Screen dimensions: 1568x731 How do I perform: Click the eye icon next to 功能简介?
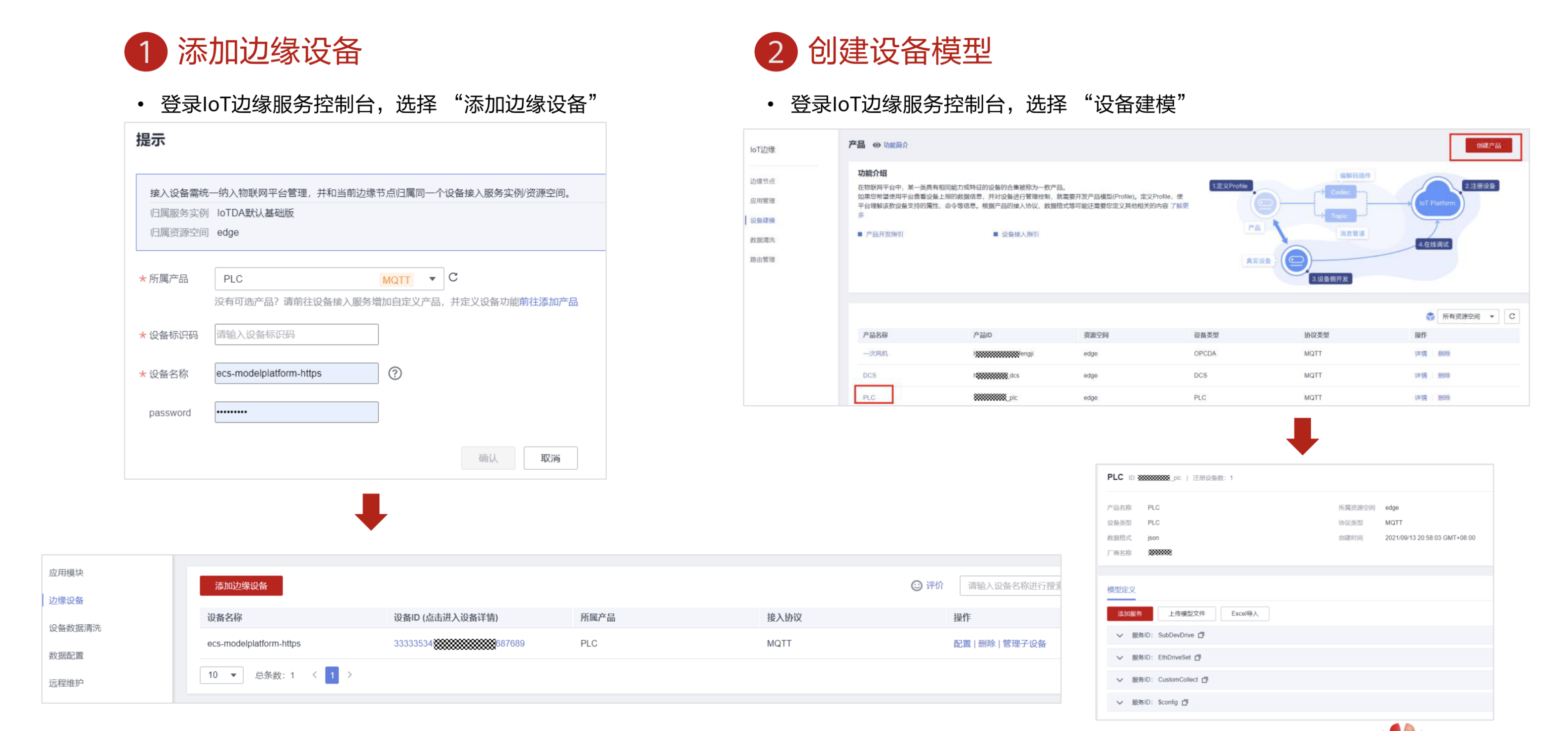pos(876,145)
